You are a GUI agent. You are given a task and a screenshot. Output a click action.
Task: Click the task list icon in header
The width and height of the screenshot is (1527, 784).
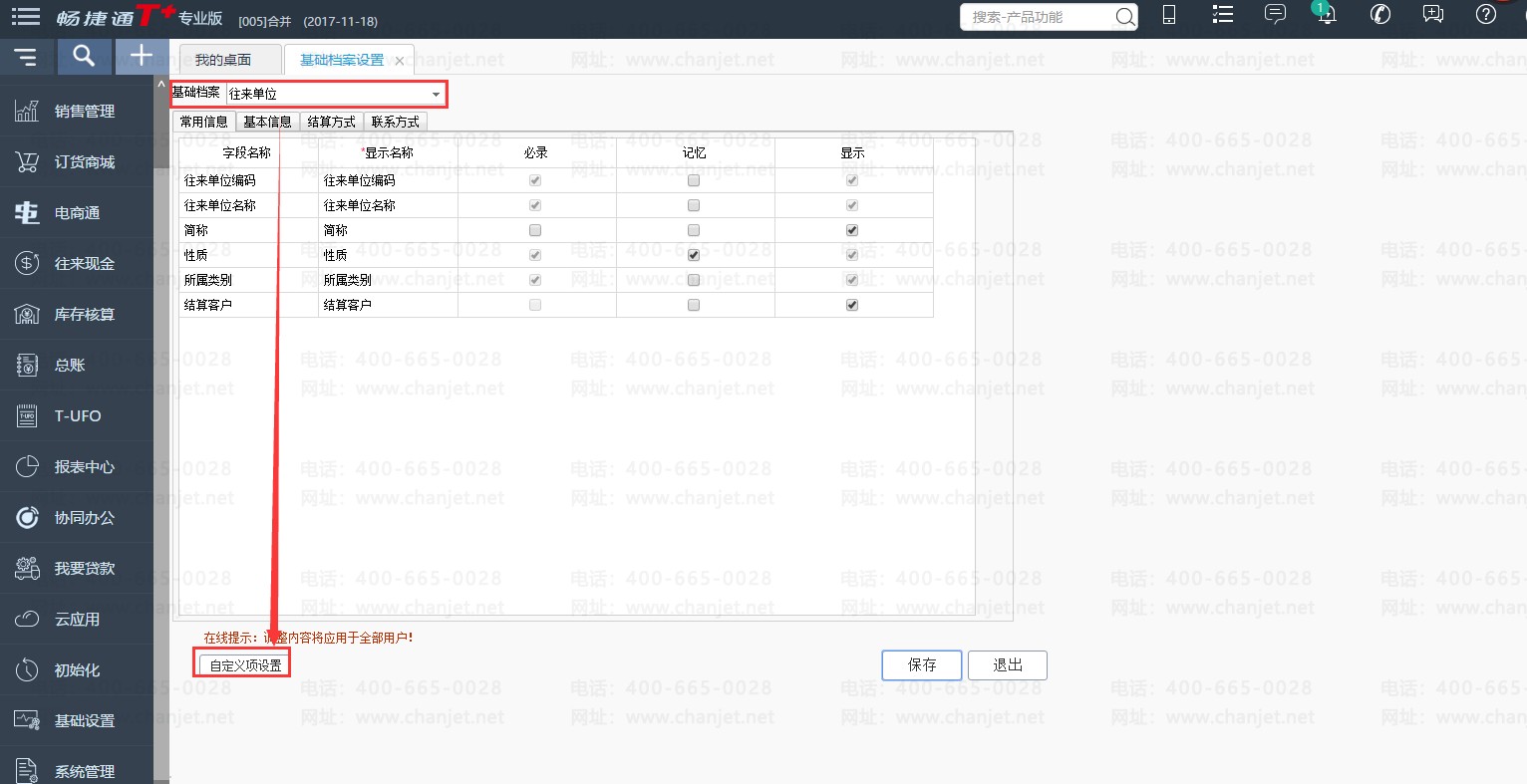click(1222, 15)
